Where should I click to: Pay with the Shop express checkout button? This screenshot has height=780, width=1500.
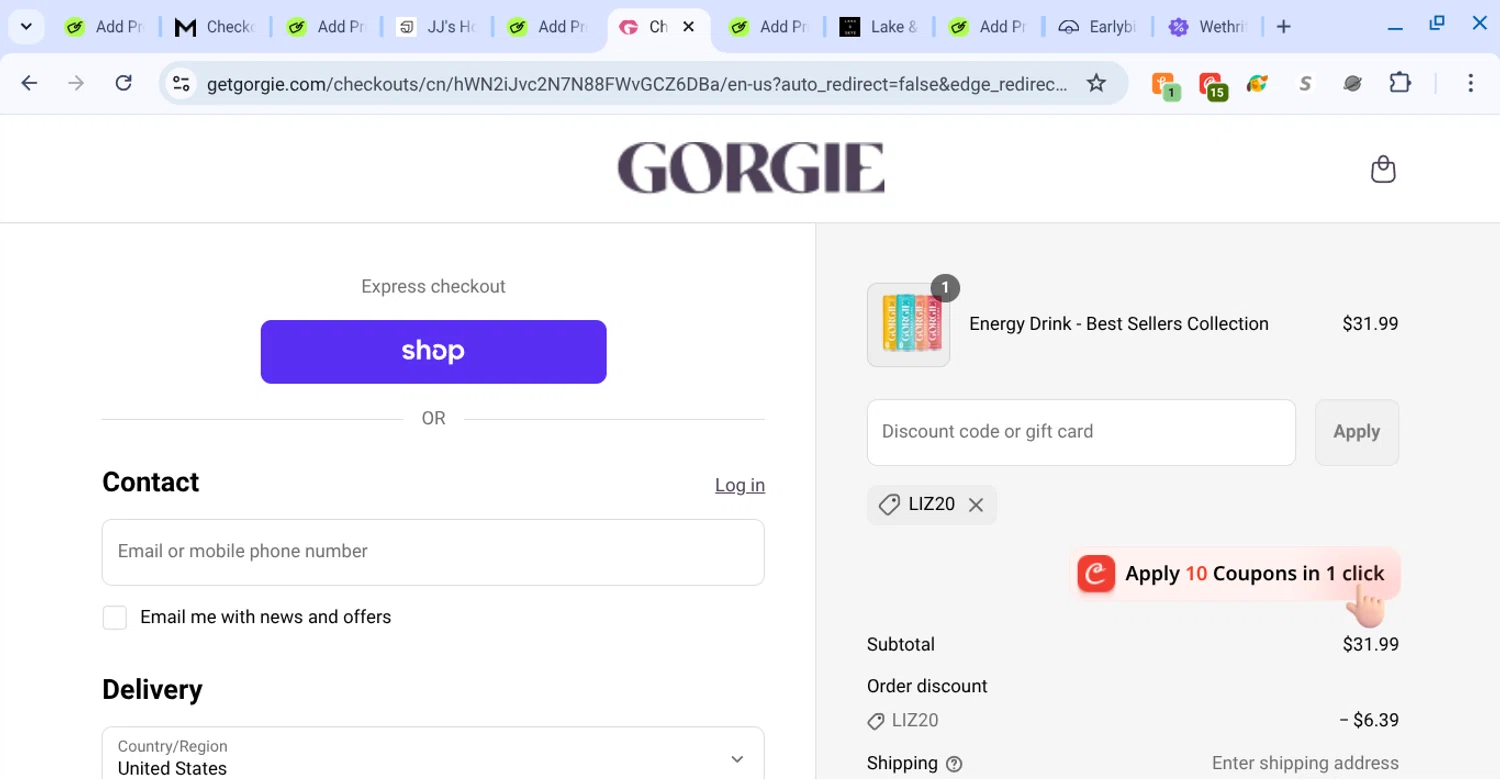coord(433,351)
